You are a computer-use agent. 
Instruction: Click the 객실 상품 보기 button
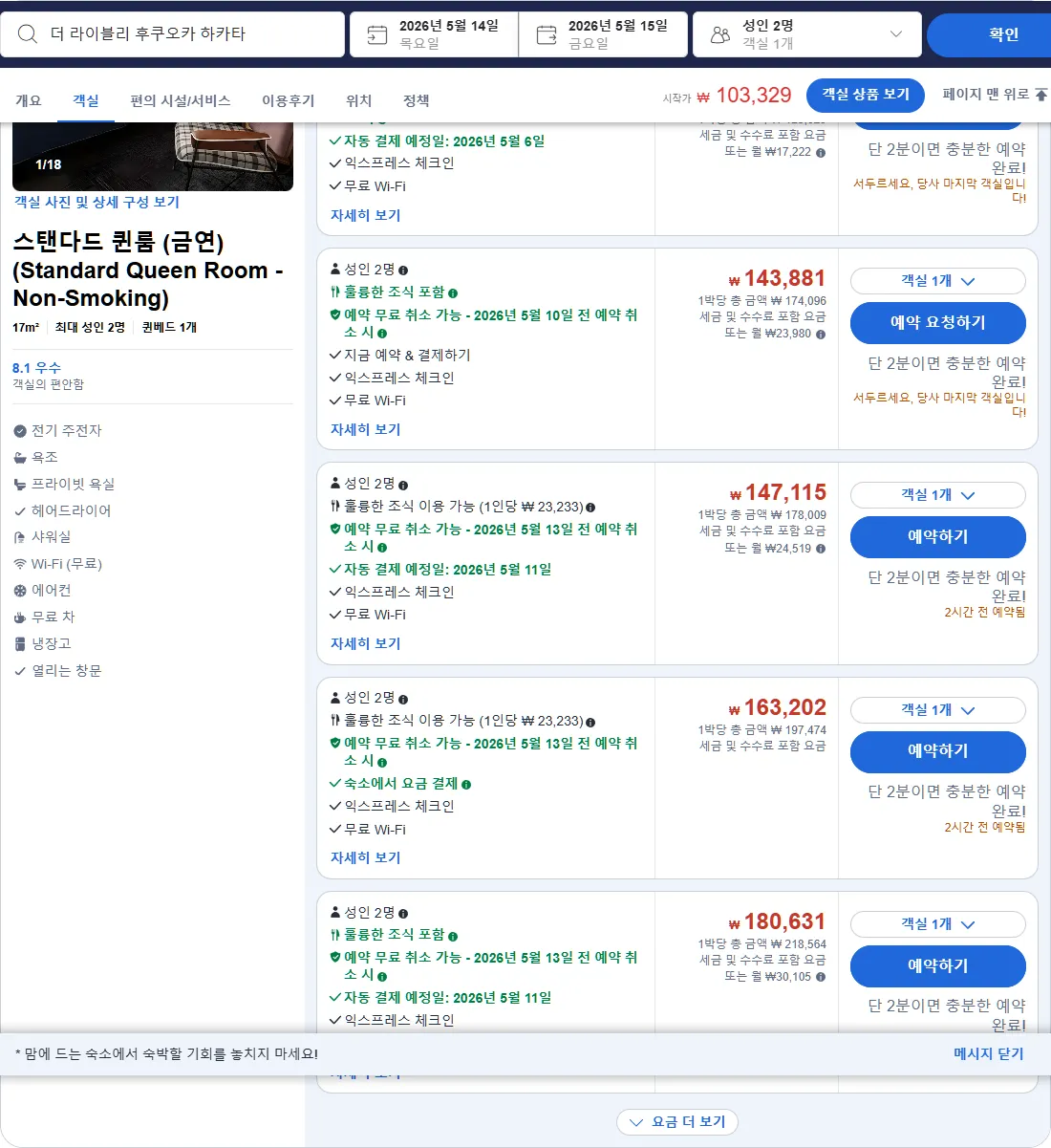point(866,95)
